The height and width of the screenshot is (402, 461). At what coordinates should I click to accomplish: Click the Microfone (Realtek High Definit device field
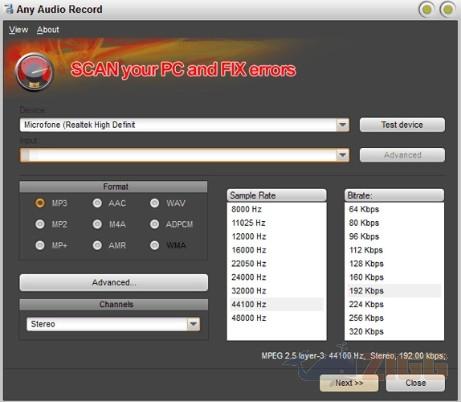pyautogui.click(x=184, y=125)
